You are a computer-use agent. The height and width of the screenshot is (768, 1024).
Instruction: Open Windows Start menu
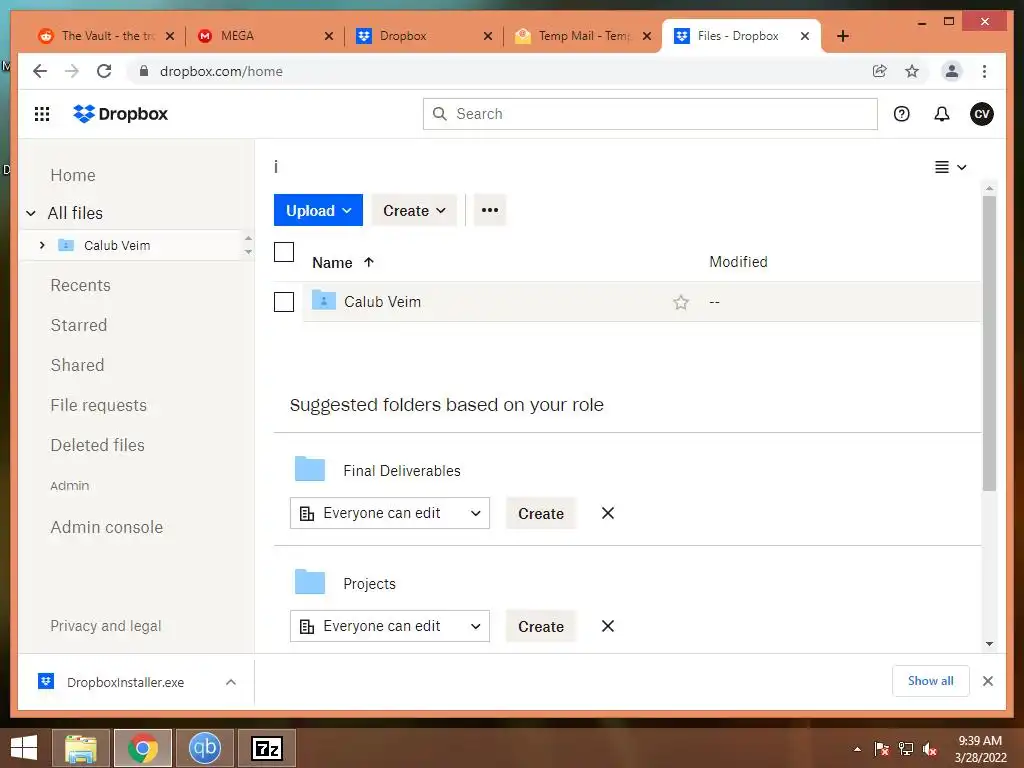tap(24, 748)
